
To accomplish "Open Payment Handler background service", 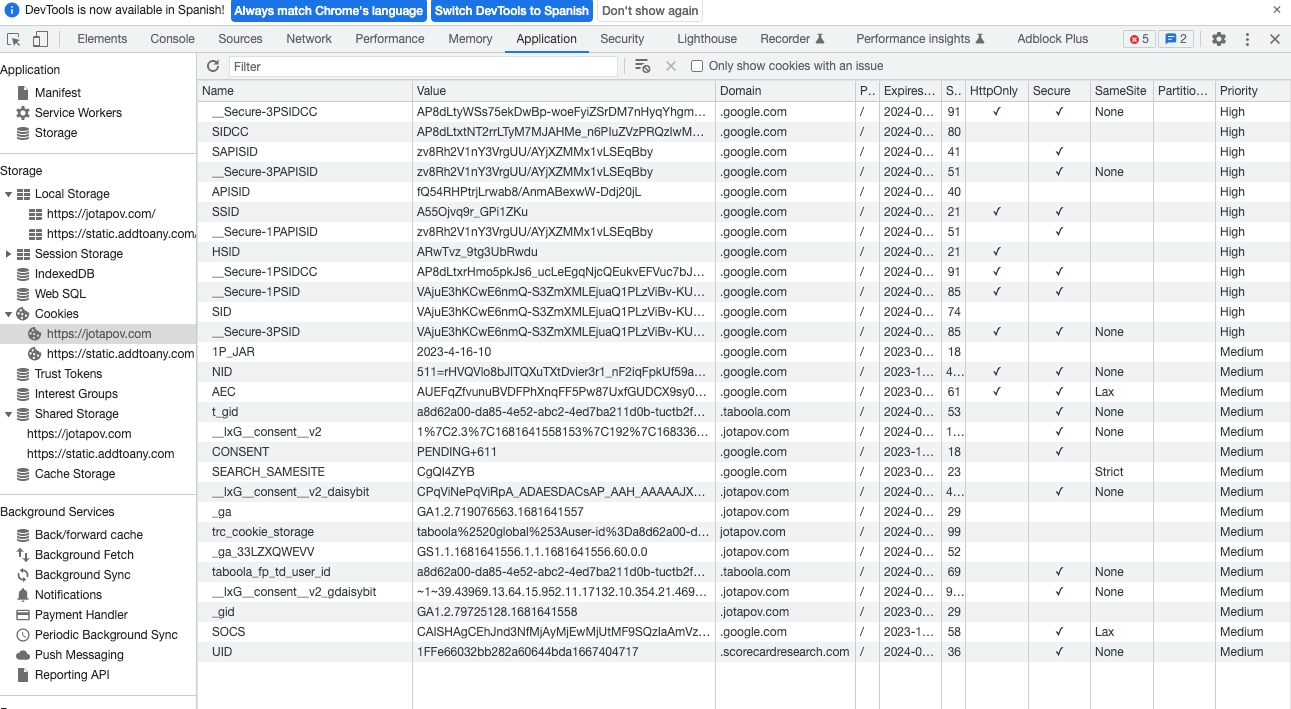I will [x=81, y=615].
